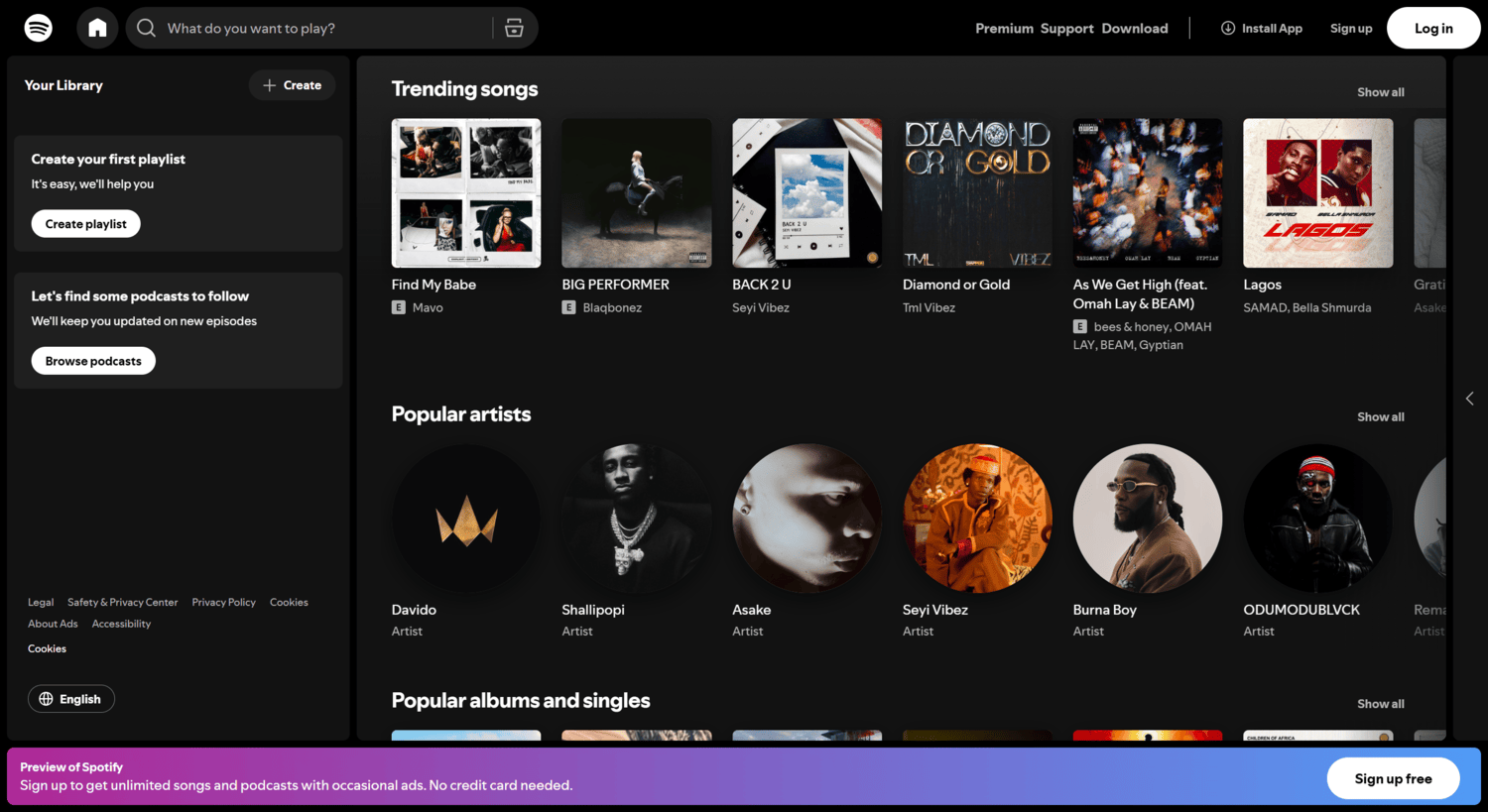This screenshot has width=1488, height=812.
Task: Show all Popular albums and singles
Action: click(x=1381, y=704)
